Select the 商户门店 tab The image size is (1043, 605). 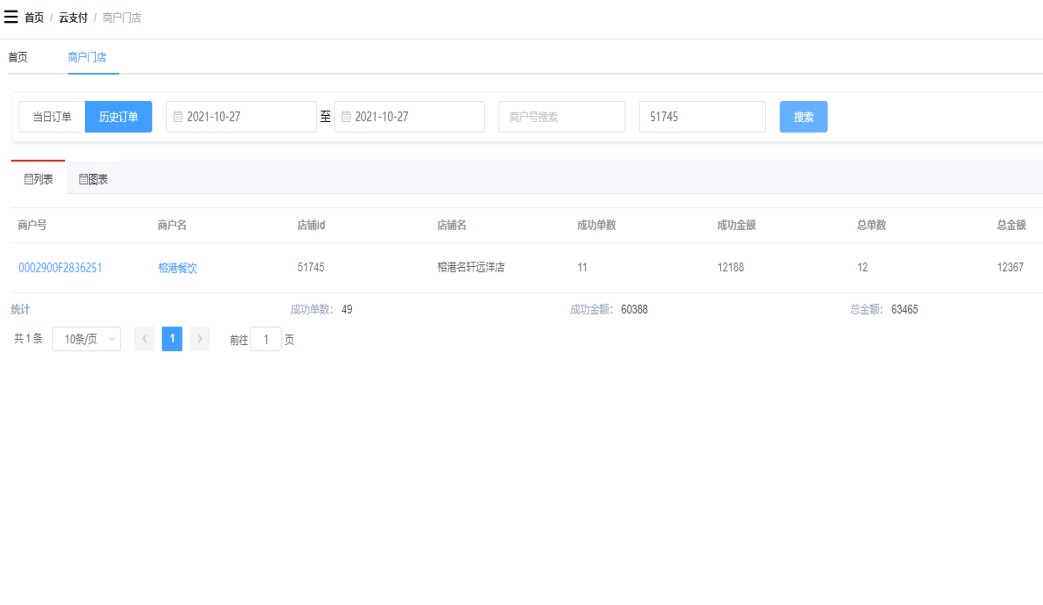point(87,57)
